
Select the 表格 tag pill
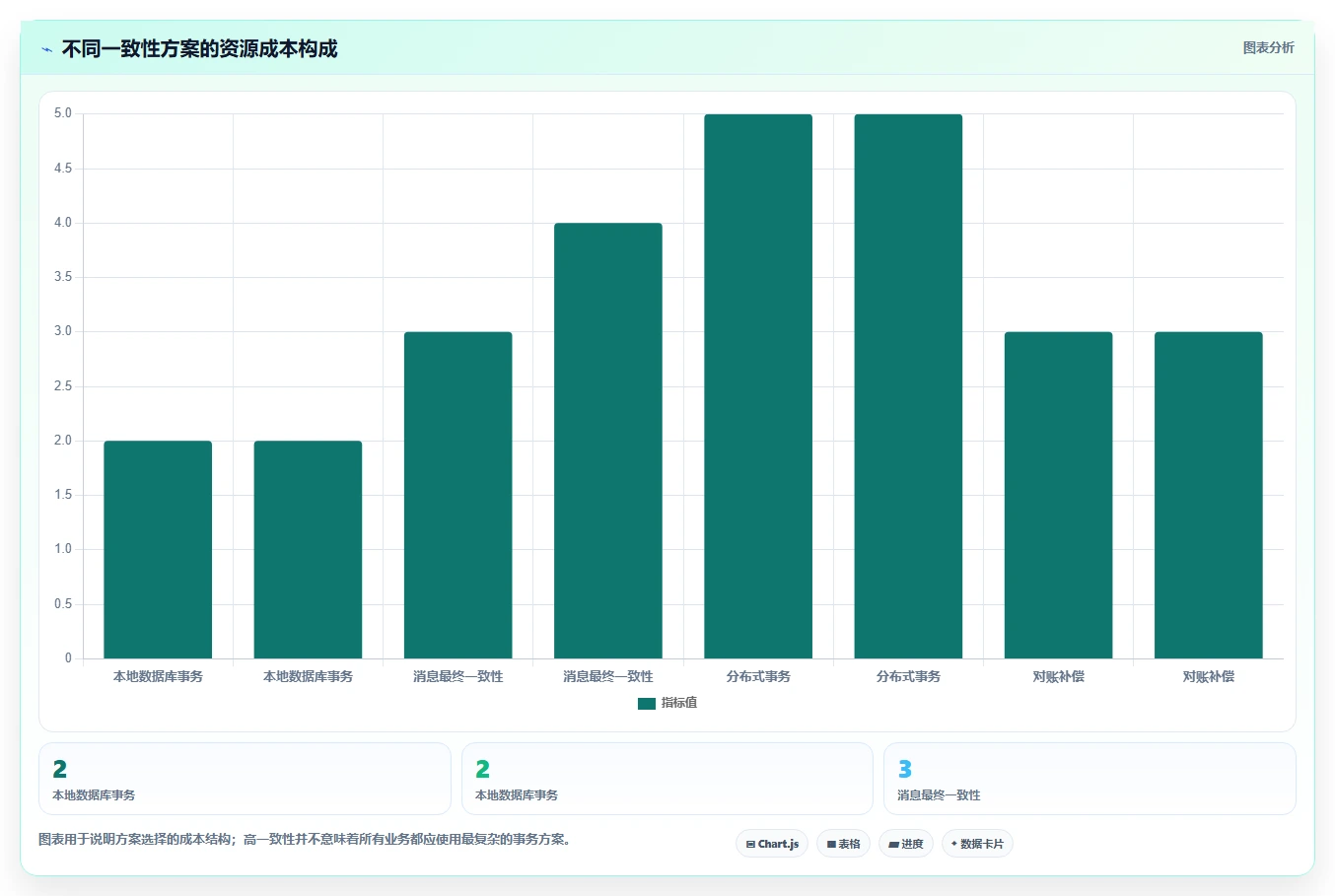pyautogui.click(x=843, y=844)
